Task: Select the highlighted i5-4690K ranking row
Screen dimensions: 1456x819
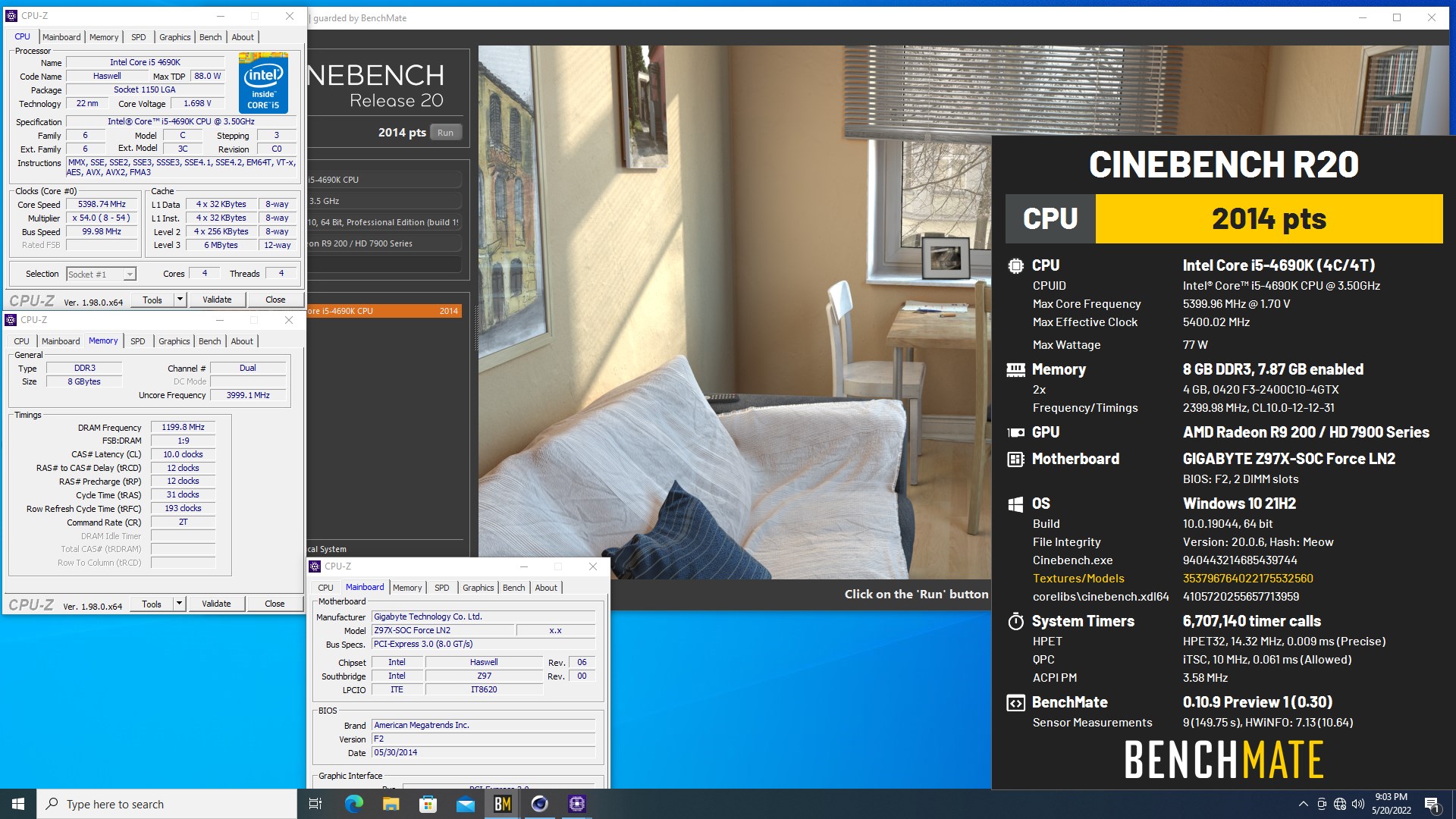Action: tap(384, 311)
